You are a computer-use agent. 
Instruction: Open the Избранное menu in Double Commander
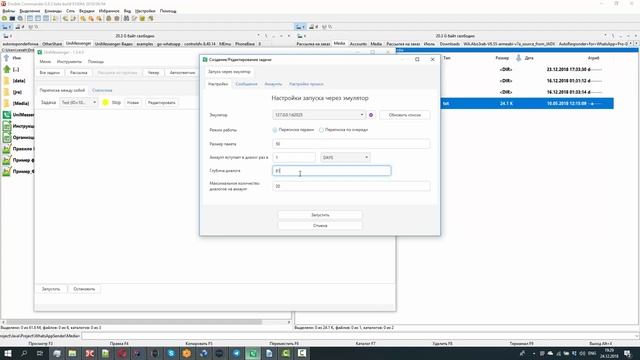click(109, 11)
